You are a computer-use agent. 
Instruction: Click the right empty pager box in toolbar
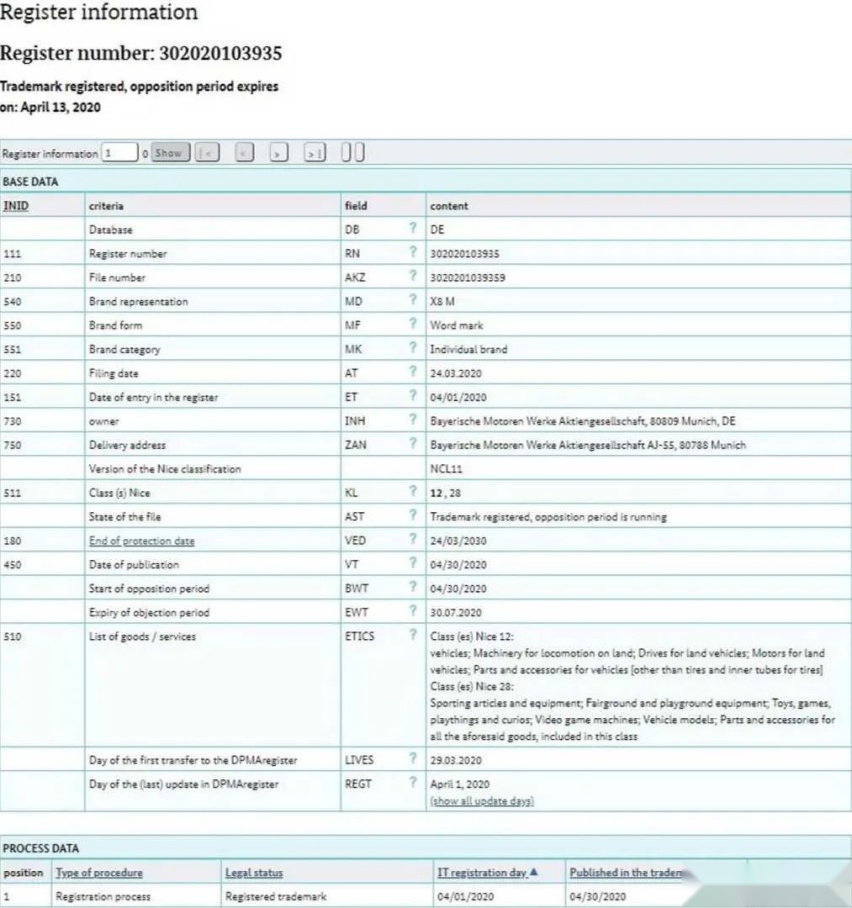tap(359, 152)
